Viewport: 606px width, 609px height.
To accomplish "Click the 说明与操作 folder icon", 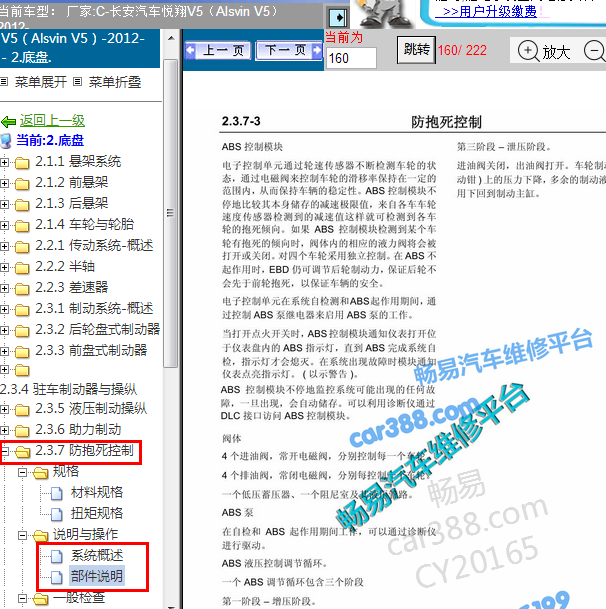I will click(40, 536).
